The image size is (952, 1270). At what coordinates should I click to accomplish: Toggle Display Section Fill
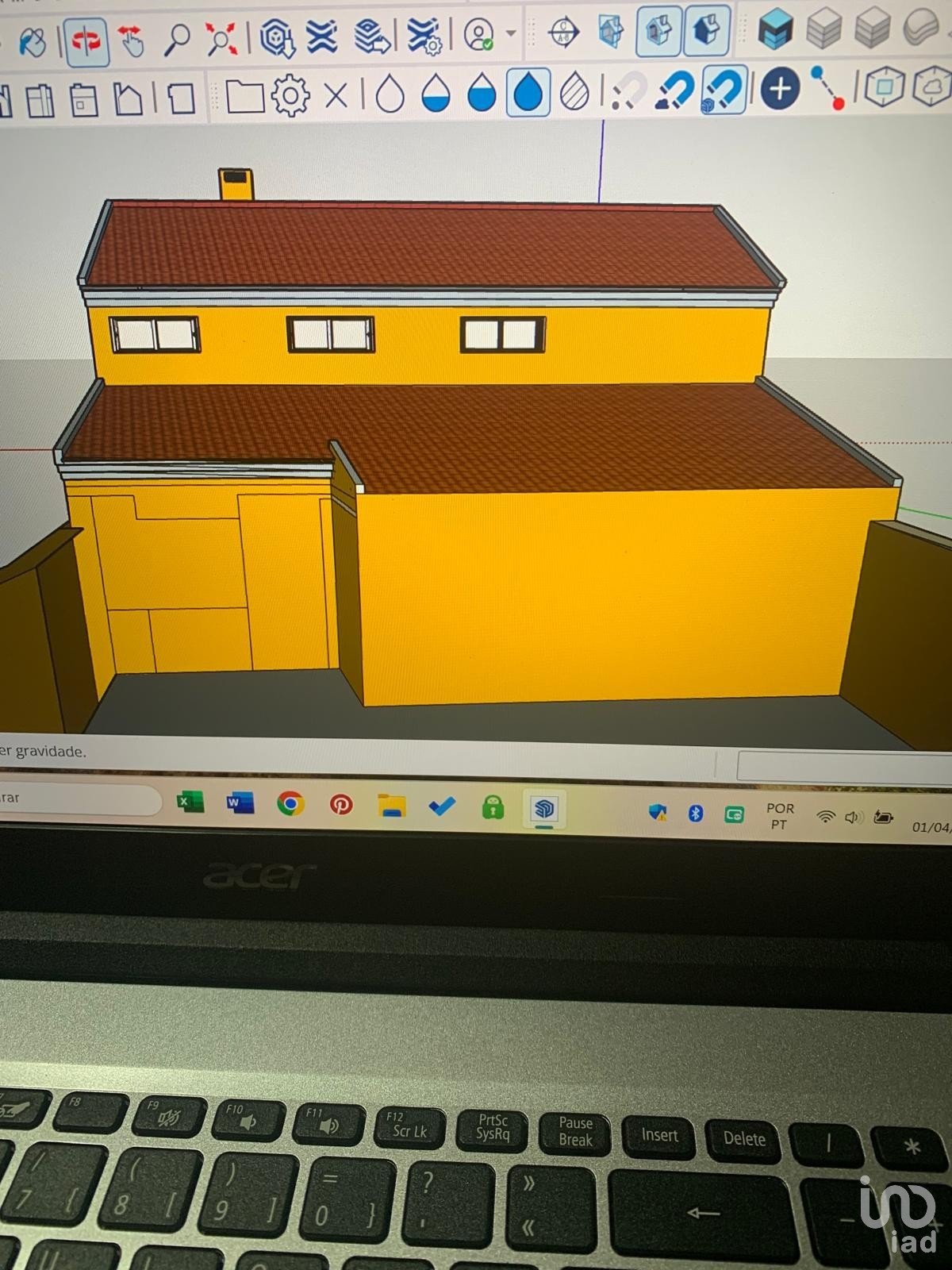pyautogui.click(x=706, y=30)
